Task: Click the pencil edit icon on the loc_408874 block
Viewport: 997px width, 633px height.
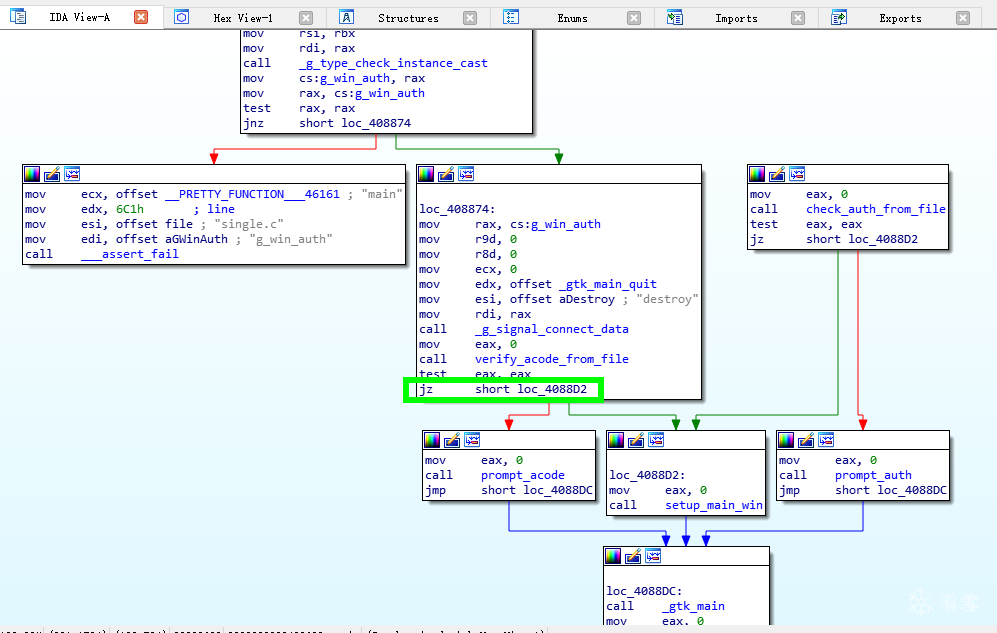Action: click(x=446, y=174)
